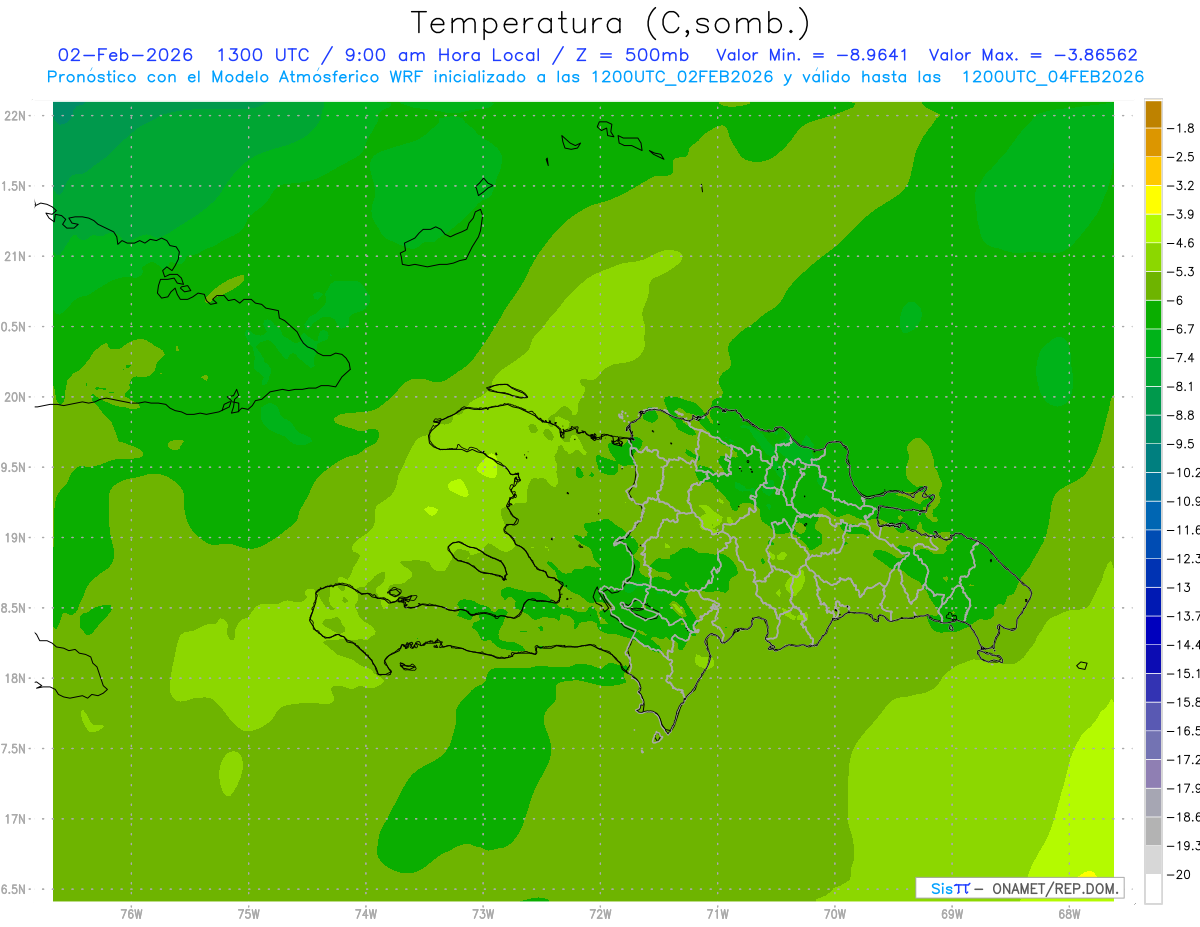
Task: Click the bright yellow swatch between -3.2 and -3.9
Action: pos(1153,200)
